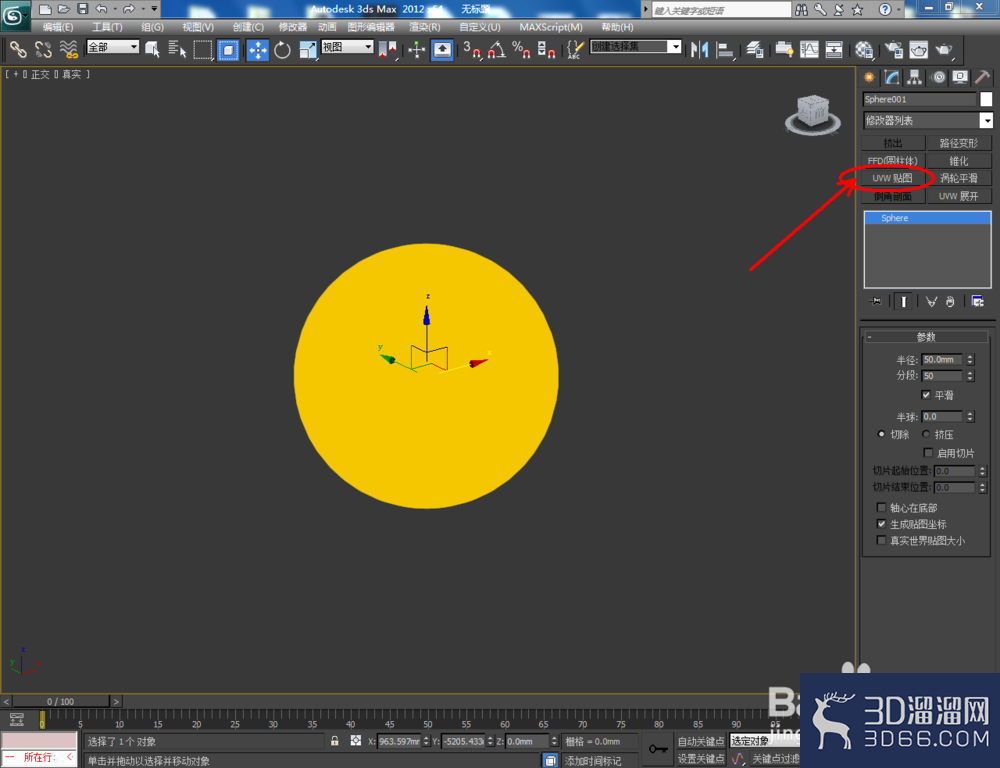Toggle the Keyboard Shortcut Override icon

click(x=442, y=49)
